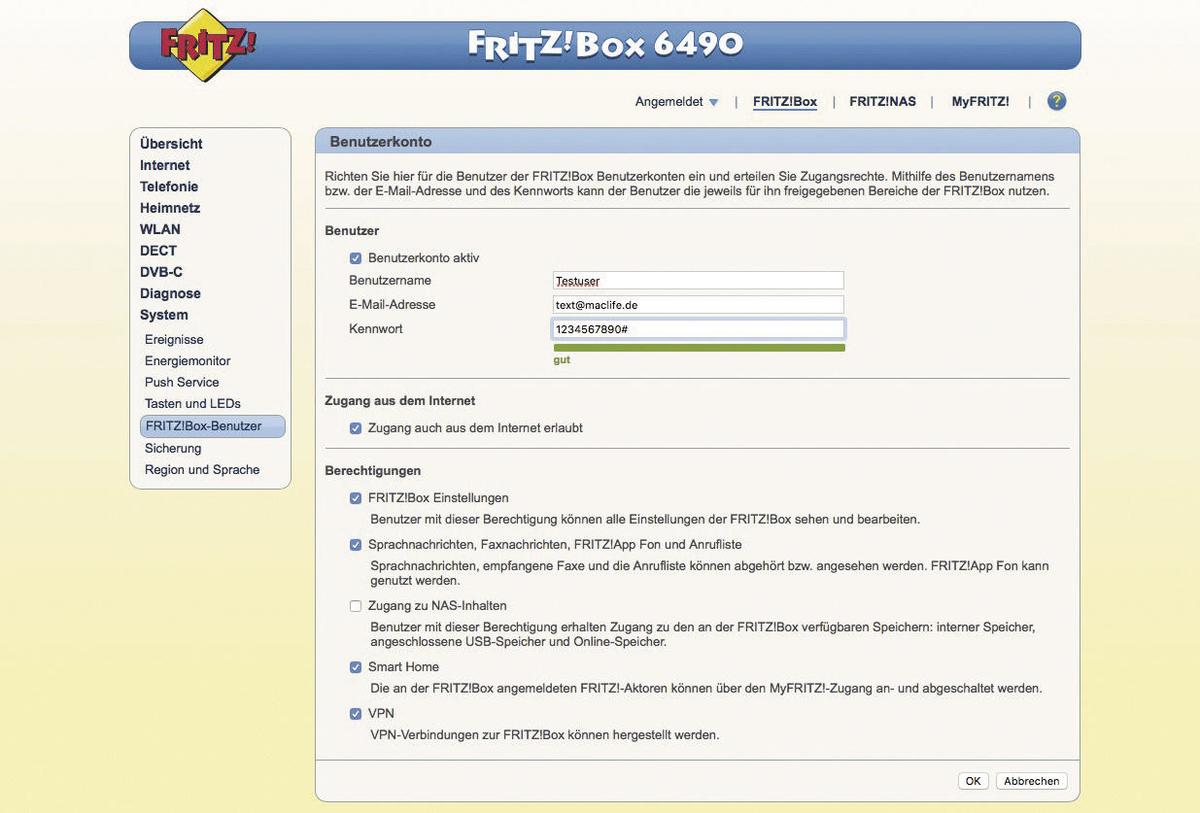Focus the Kennwort input field
The width and height of the screenshot is (1200, 813).
tap(698, 329)
